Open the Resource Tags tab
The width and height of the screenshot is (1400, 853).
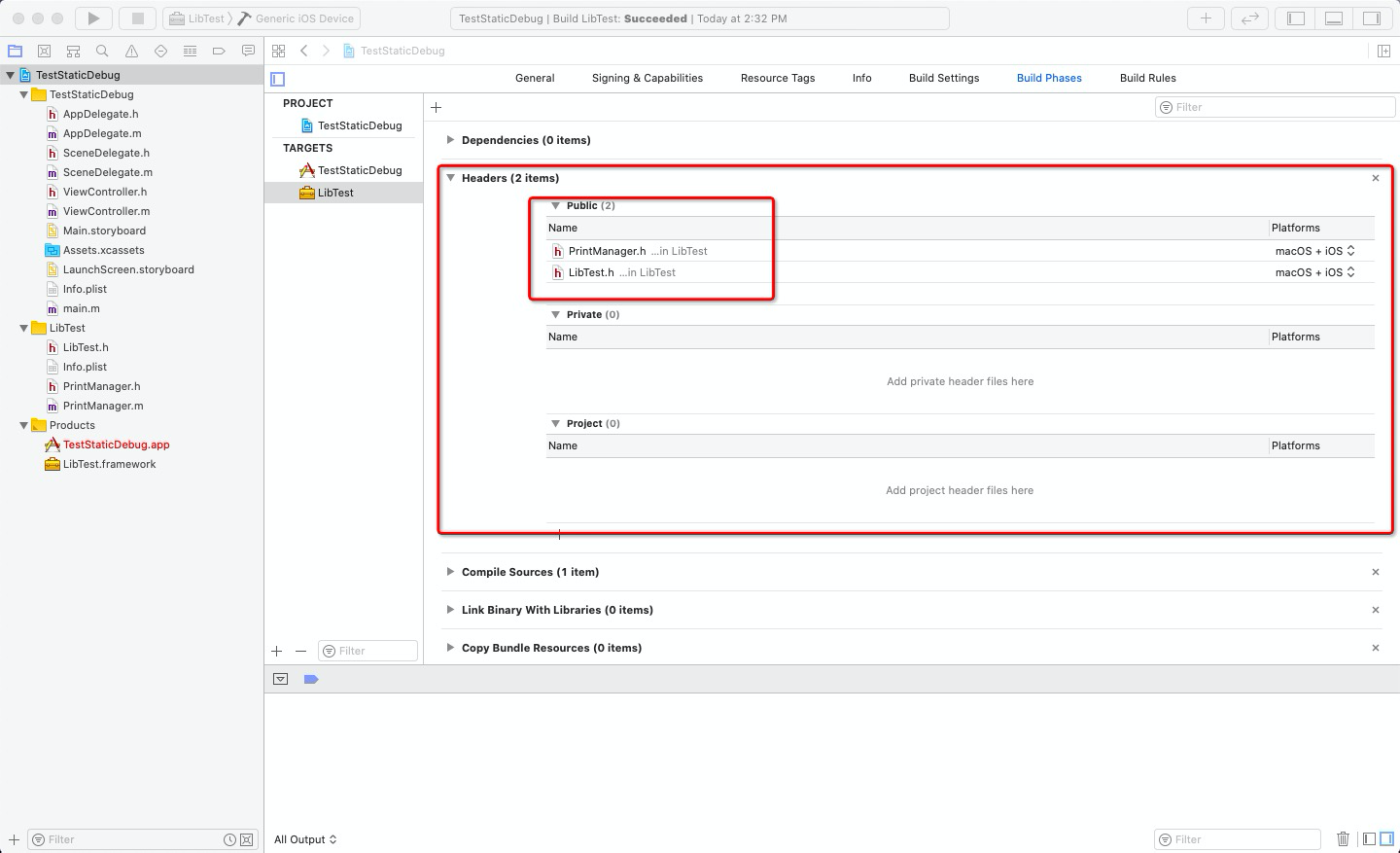(778, 78)
